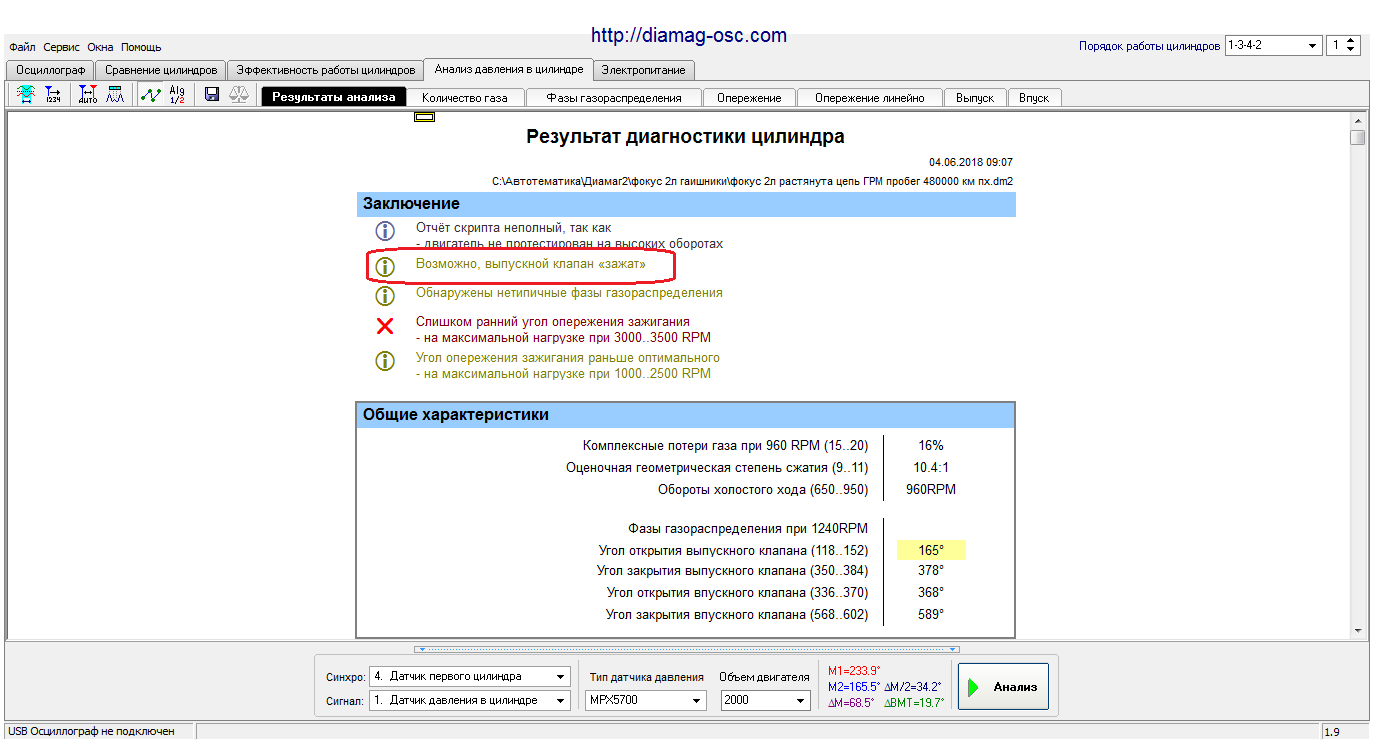
Task: Open Фазы газораспределения sub-tab
Action: pyautogui.click(x=614, y=98)
